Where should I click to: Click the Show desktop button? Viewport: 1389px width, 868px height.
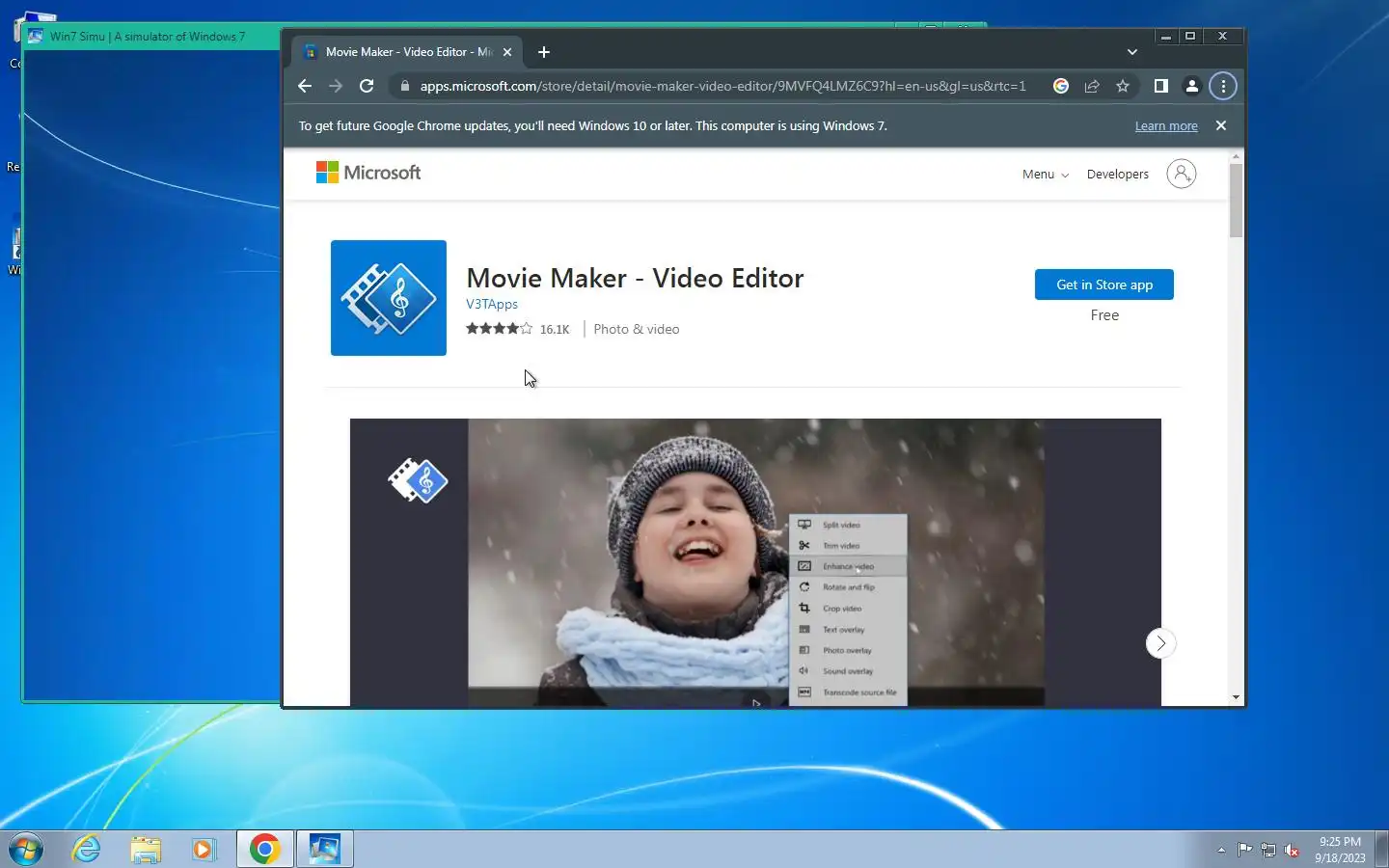point(1381,849)
